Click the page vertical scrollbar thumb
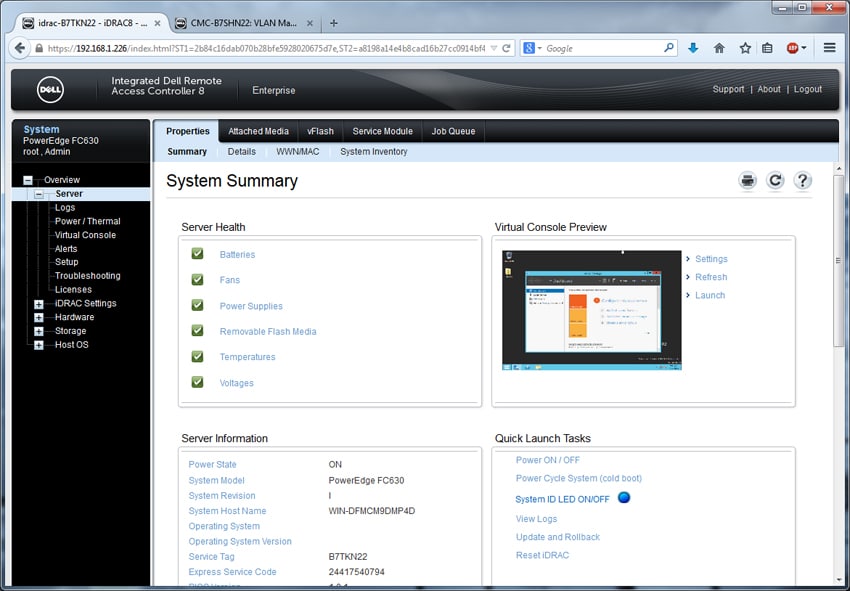 pos(839,261)
